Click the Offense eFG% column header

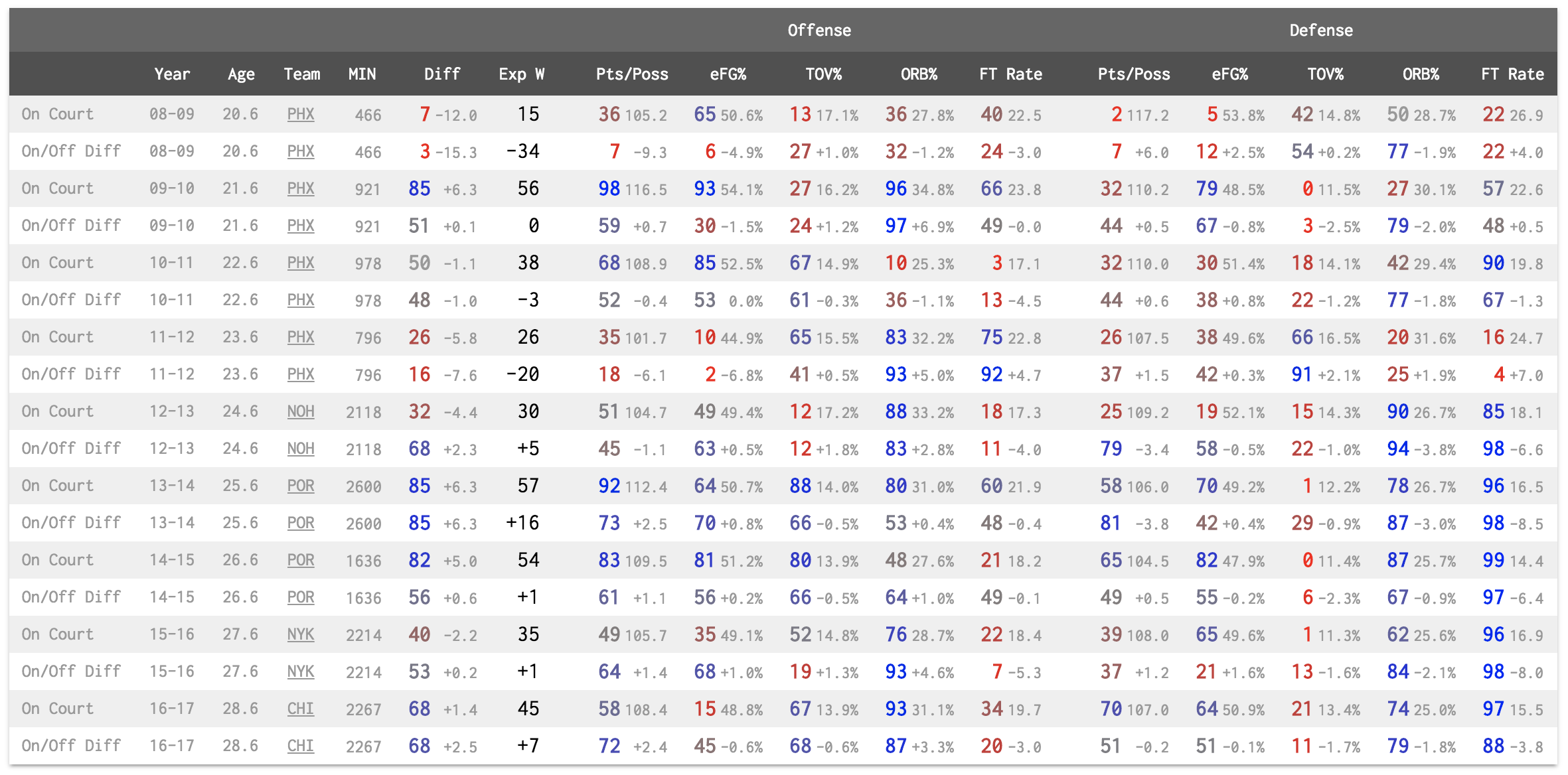(728, 74)
